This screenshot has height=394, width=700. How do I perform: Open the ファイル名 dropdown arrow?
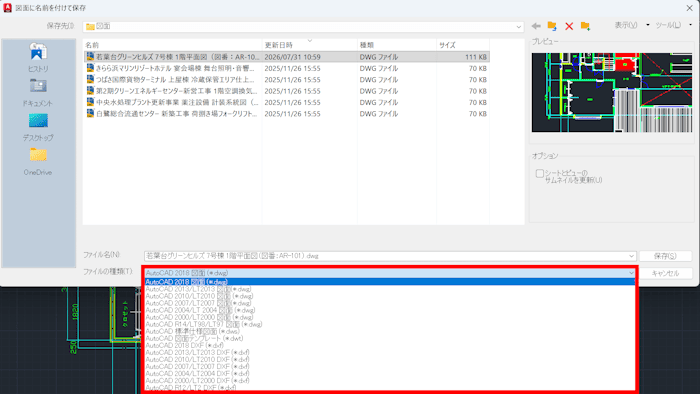click(631, 256)
